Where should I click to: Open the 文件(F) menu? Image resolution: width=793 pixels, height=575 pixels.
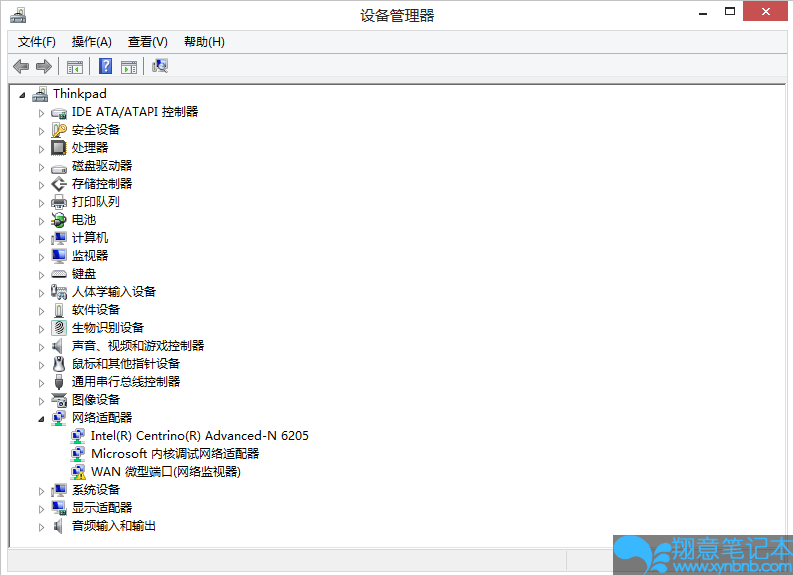(x=36, y=42)
